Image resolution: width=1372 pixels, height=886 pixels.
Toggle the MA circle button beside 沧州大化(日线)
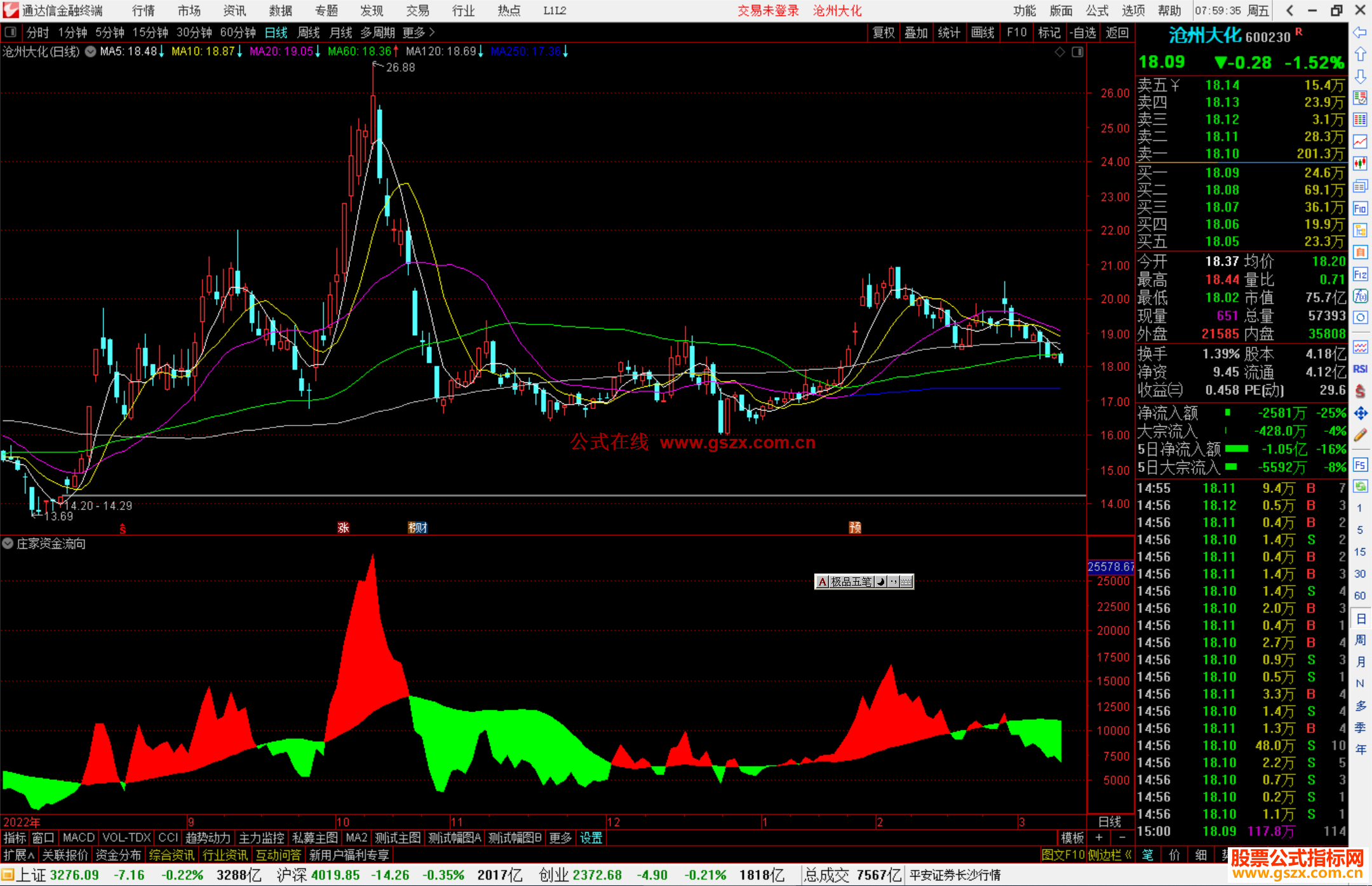pyautogui.click(x=91, y=51)
